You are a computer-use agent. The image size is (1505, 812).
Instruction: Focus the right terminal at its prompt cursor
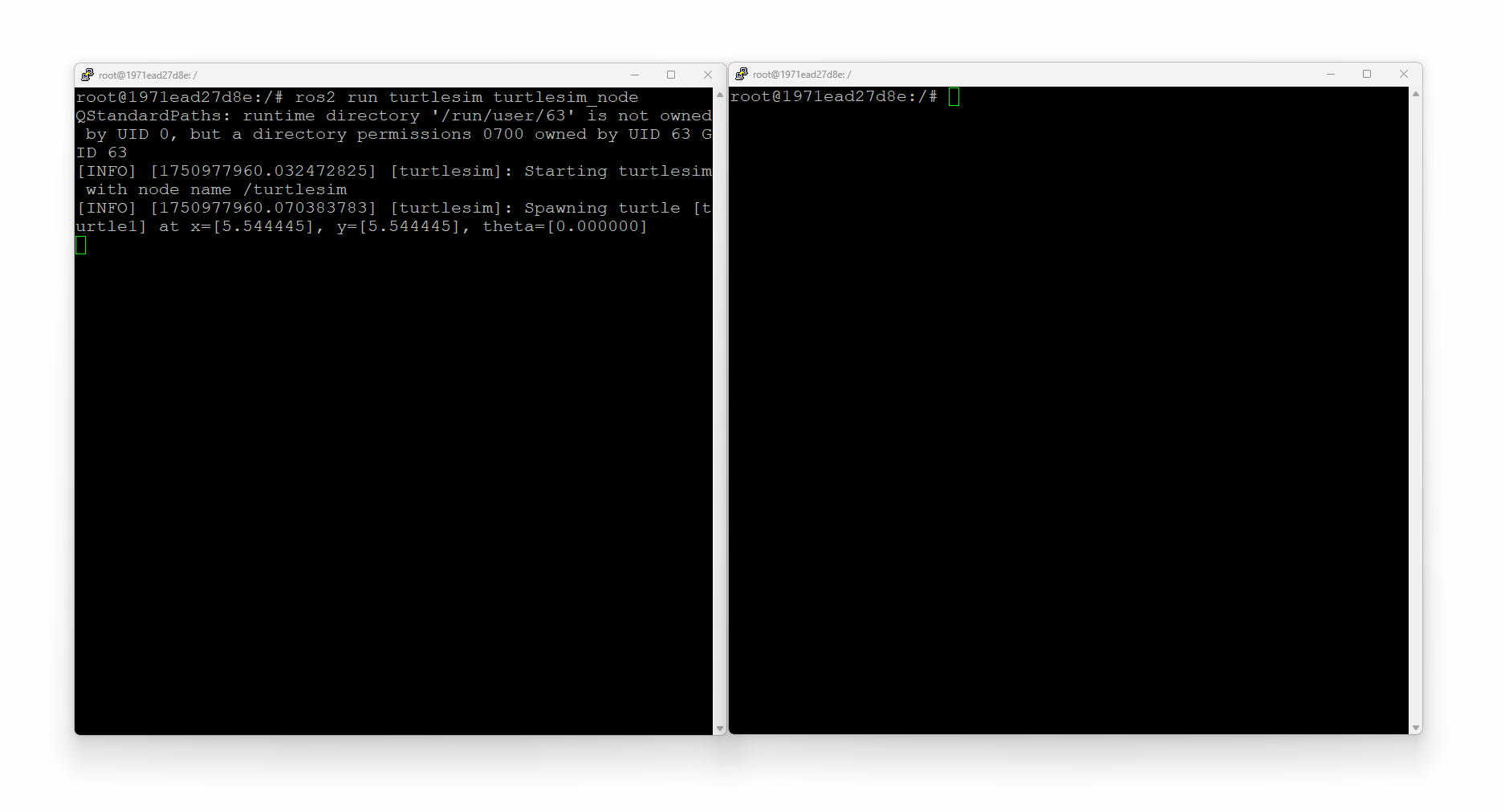(x=954, y=96)
